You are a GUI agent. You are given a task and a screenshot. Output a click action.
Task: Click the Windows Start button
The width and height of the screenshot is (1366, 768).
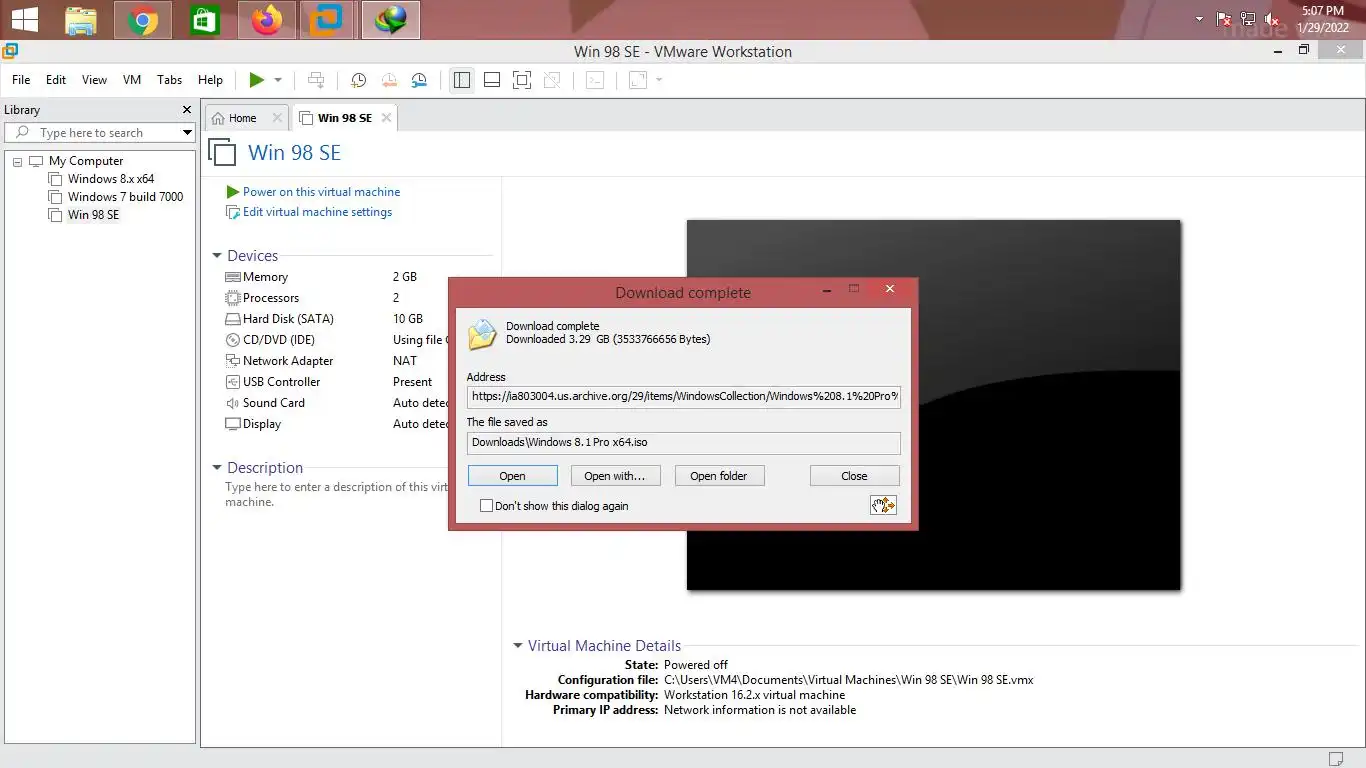tap(24, 19)
